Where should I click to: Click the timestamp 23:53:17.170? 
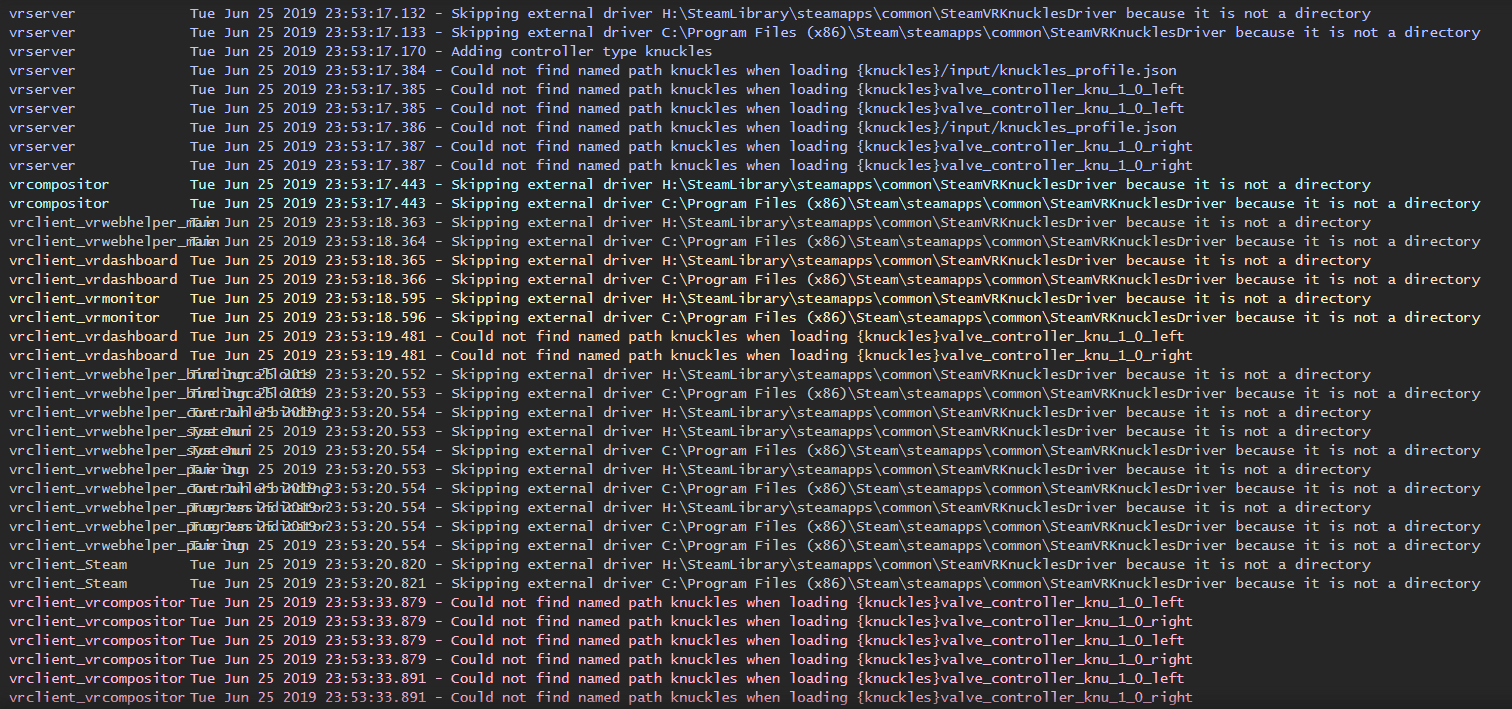(375, 51)
